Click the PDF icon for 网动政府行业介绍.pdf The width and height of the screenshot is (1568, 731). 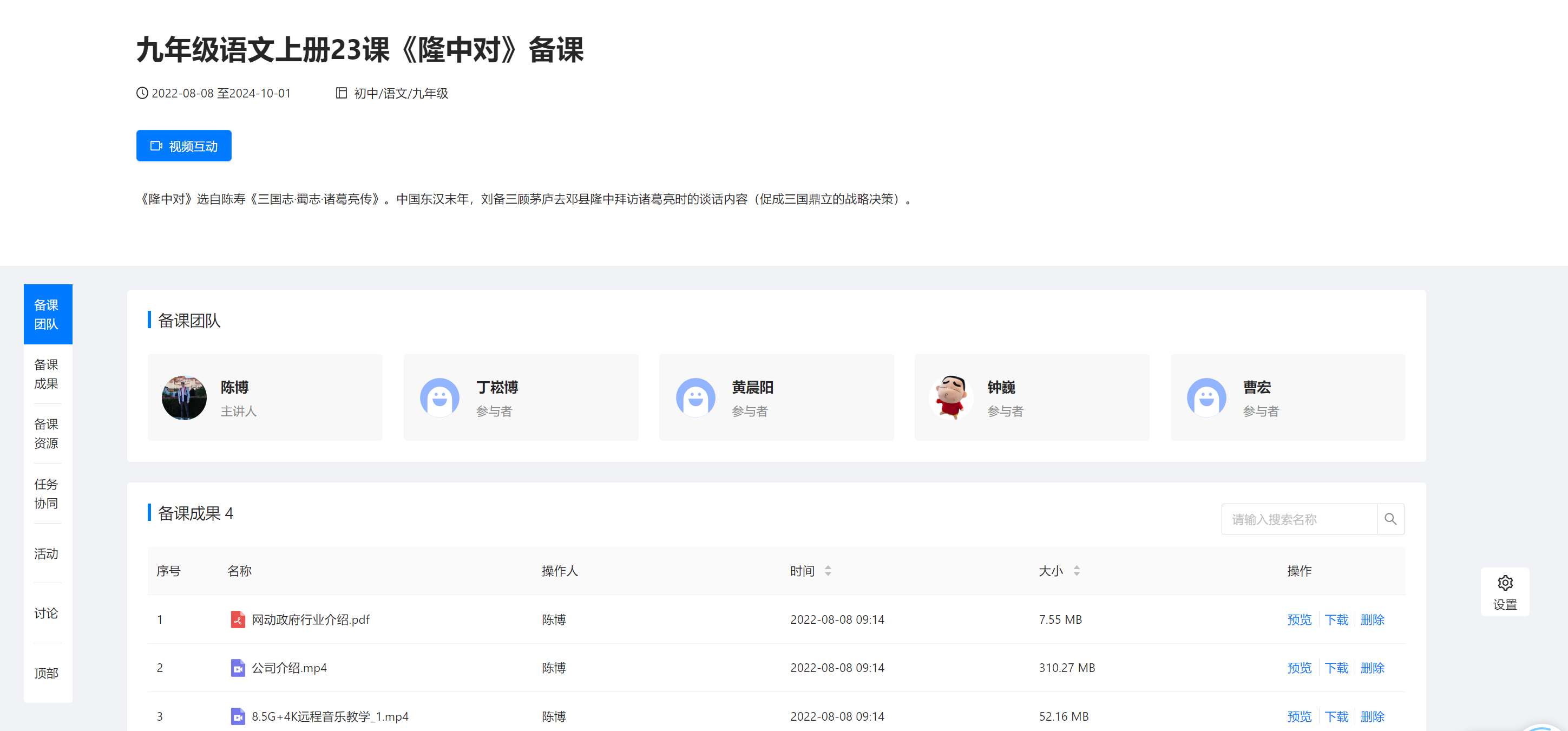click(x=238, y=619)
